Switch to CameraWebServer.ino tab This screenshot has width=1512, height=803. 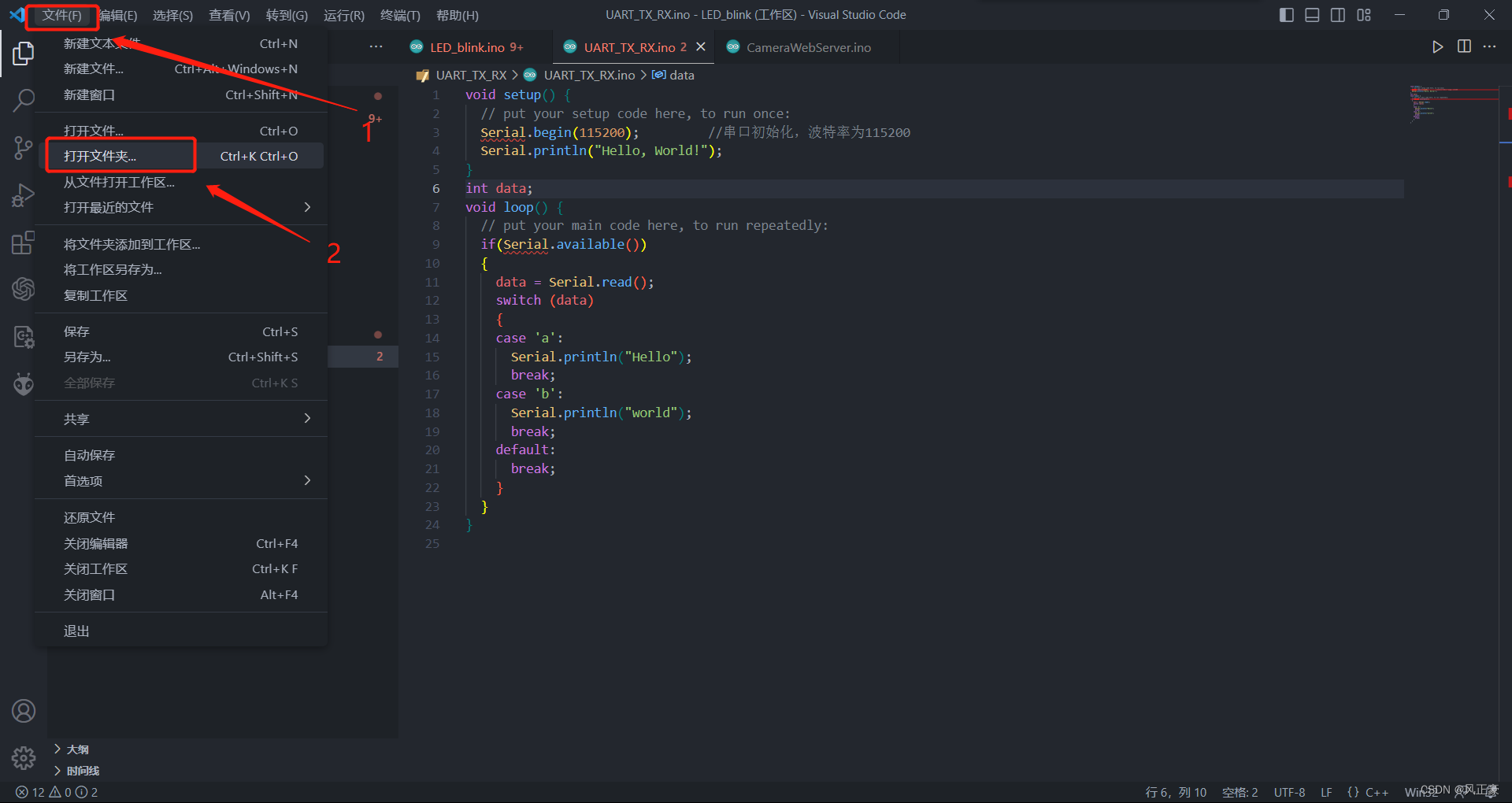click(808, 47)
